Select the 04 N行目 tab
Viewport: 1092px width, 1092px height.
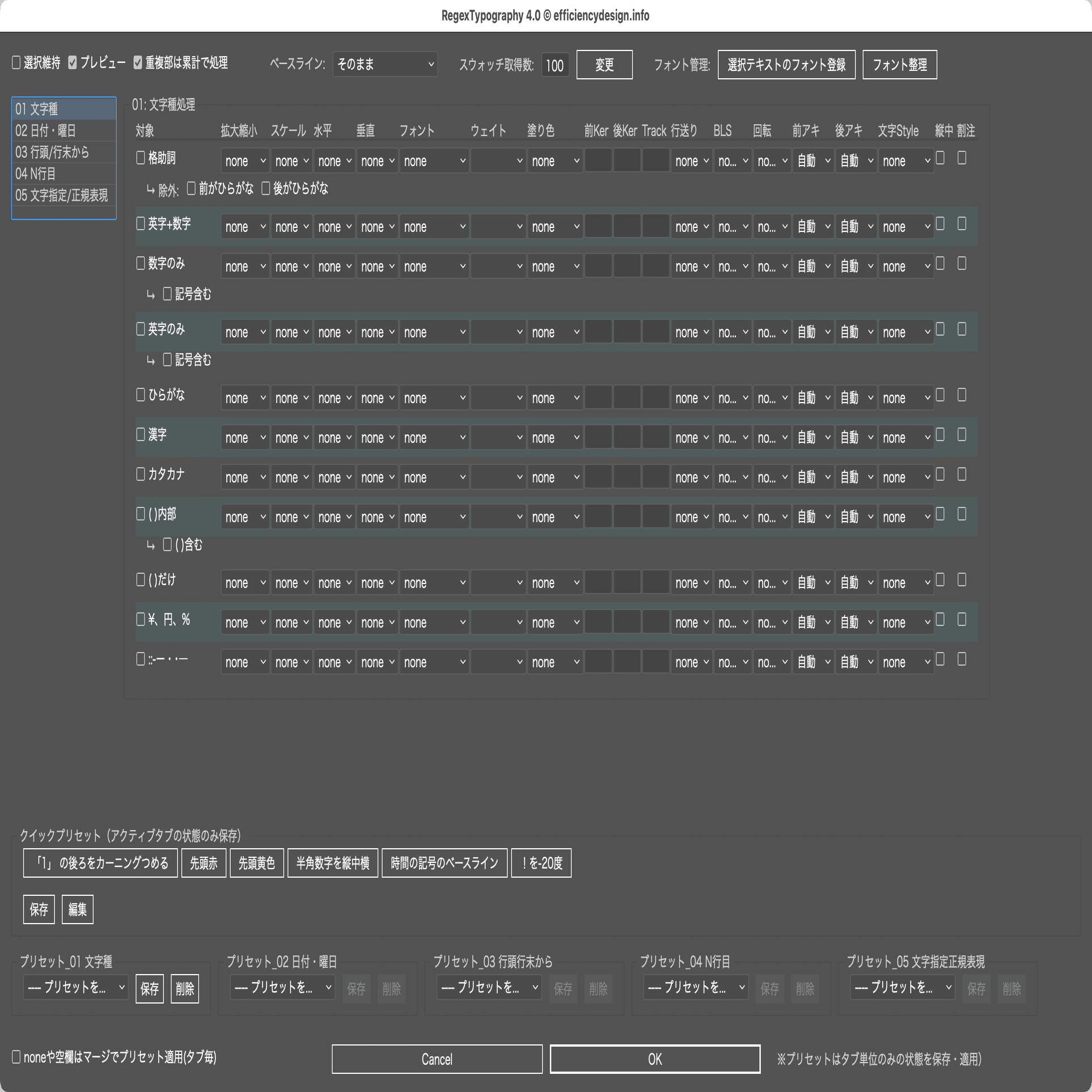[62, 174]
